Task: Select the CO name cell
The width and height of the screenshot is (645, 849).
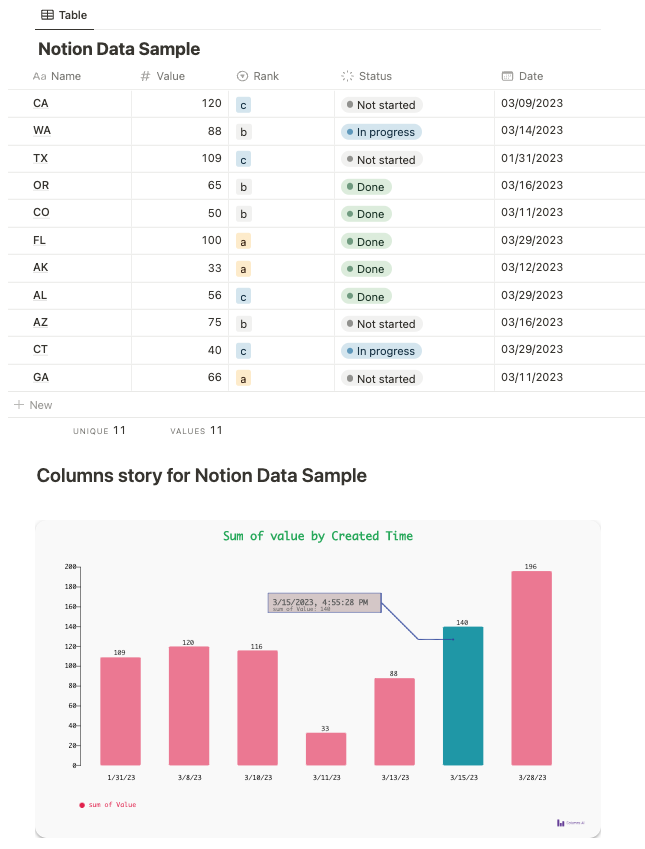Action: pos(41,212)
